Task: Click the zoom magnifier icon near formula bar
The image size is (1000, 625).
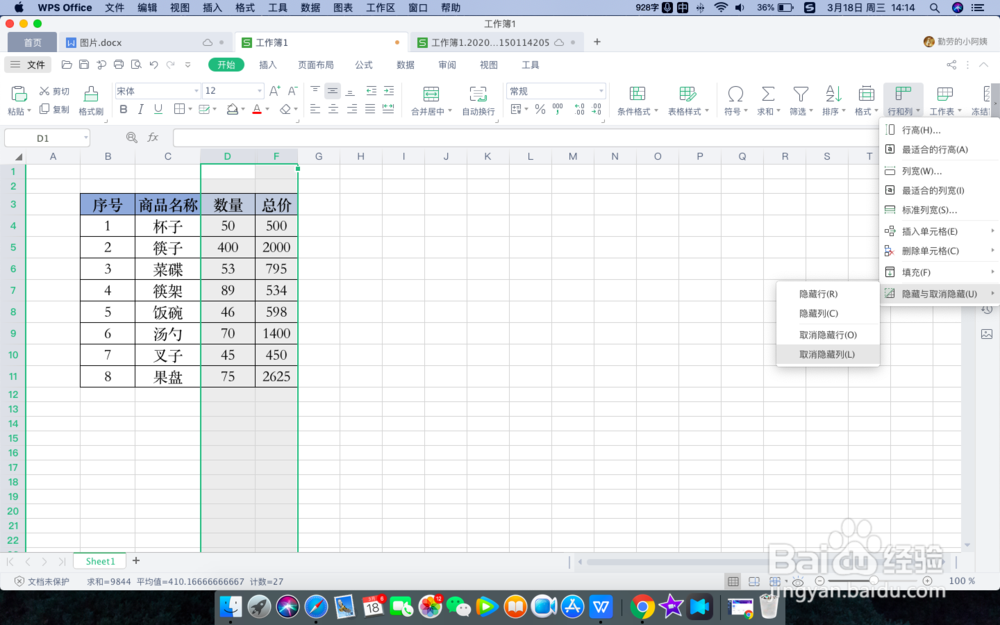Action: tap(131, 137)
